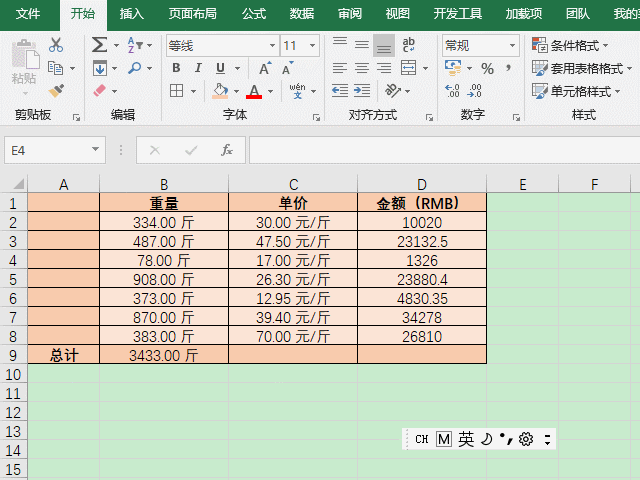Click the Fill down icon
Image resolution: width=640 pixels, height=480 pixels.
point(100,68)
